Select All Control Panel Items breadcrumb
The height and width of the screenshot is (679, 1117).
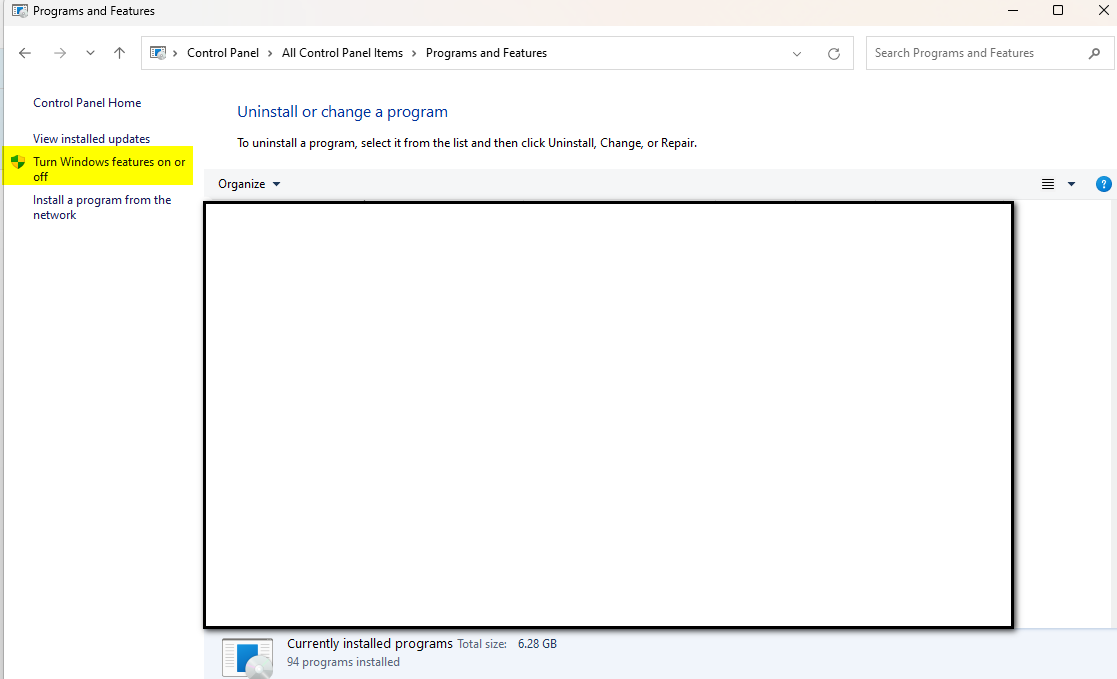tap(342, 53)
